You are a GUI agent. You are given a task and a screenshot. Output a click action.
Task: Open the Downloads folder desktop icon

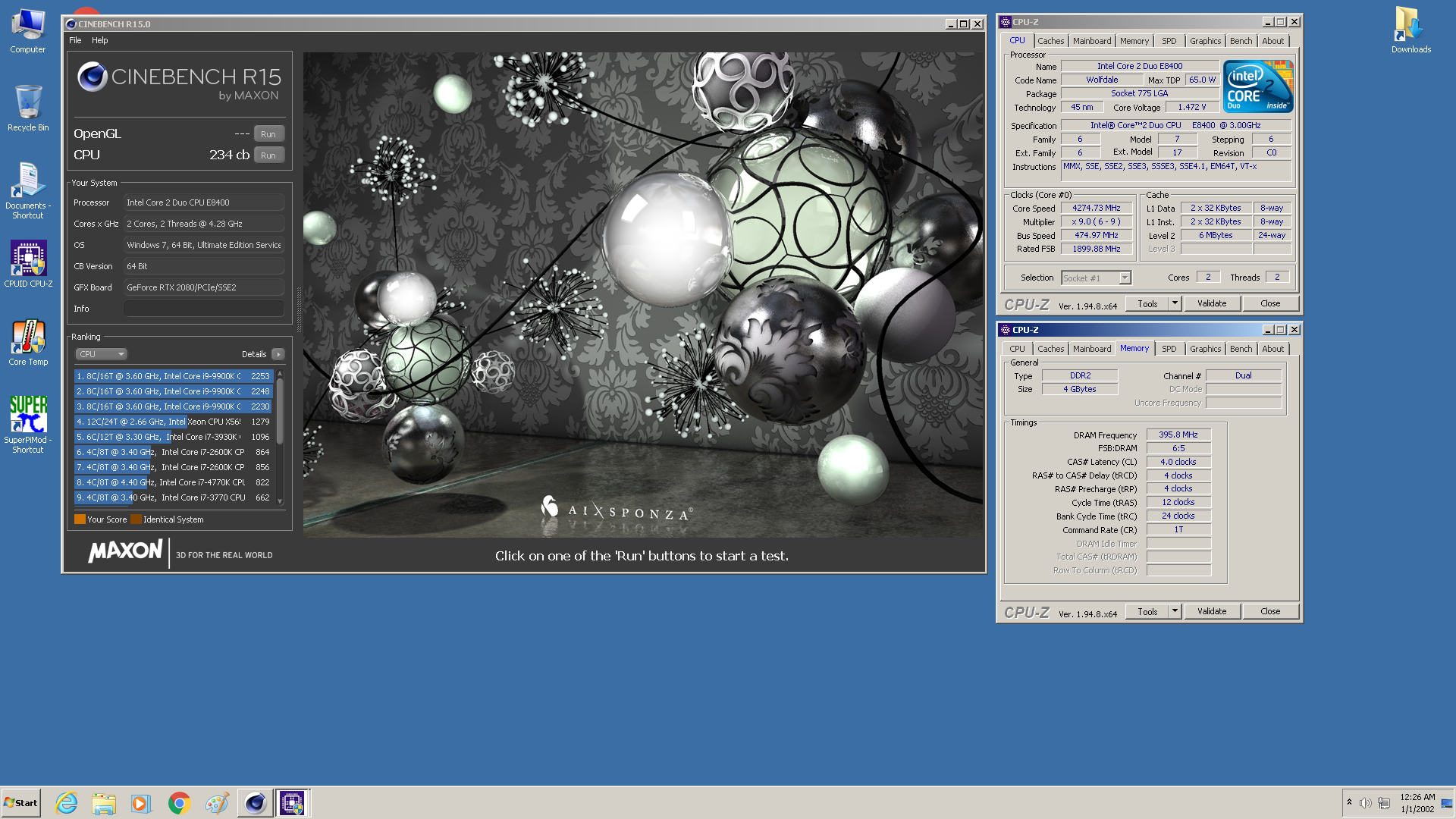(x=1410, y=30)
